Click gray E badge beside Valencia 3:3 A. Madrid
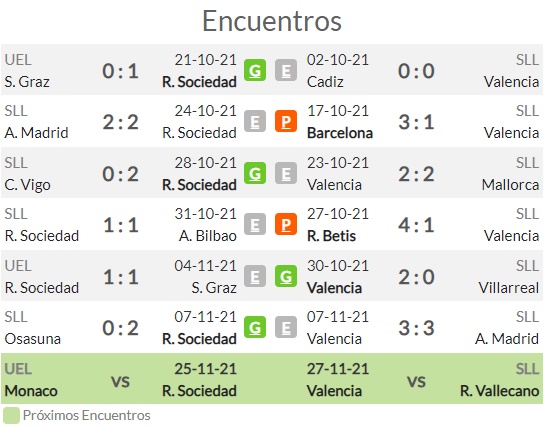This screenshot has width=545, height=428. [x=286, y=327]
